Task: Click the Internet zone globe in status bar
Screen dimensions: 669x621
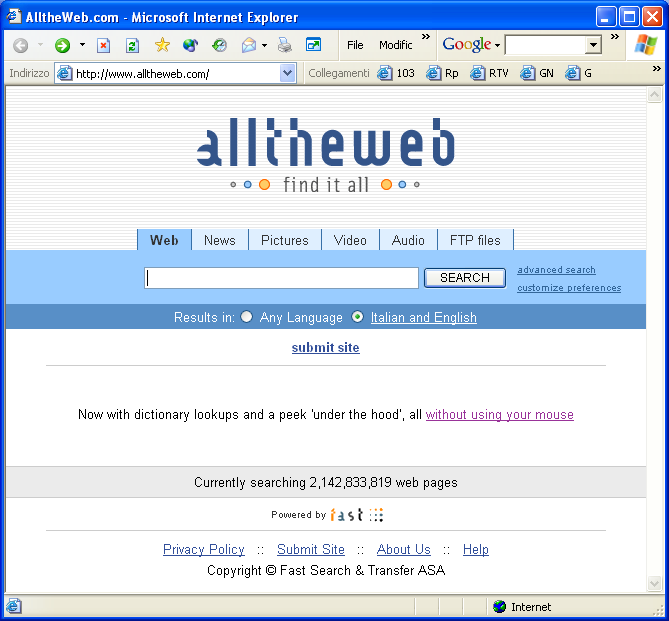Action: click(x=499, y=606)
